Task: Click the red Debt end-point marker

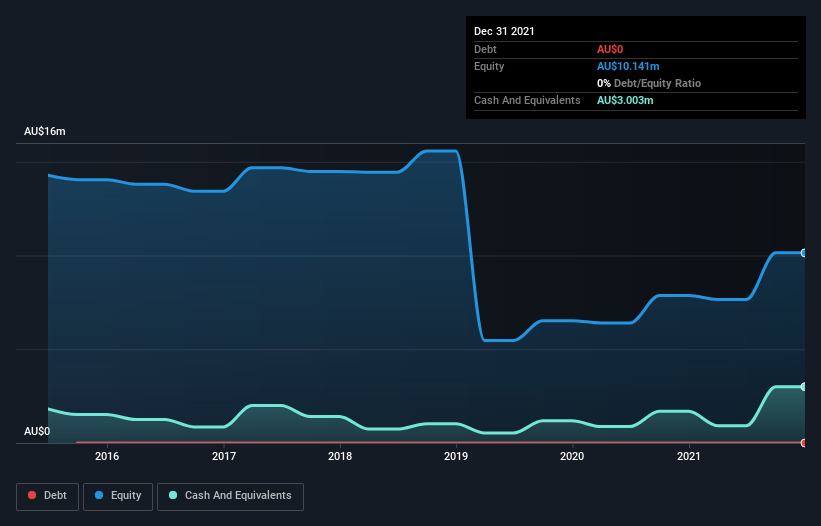Action: click(804, 443)
